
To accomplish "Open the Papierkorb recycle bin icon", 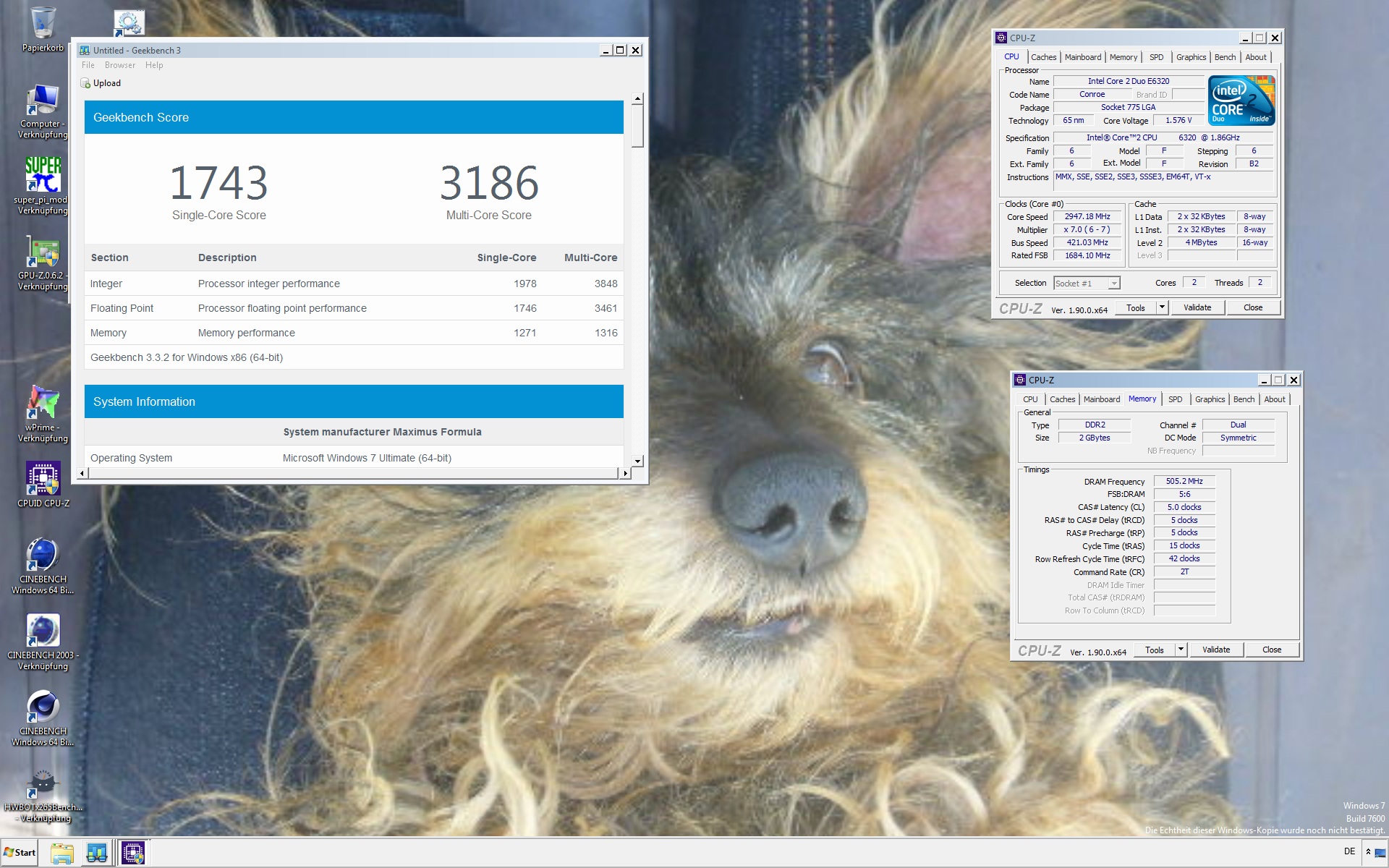I will [43, 30].
